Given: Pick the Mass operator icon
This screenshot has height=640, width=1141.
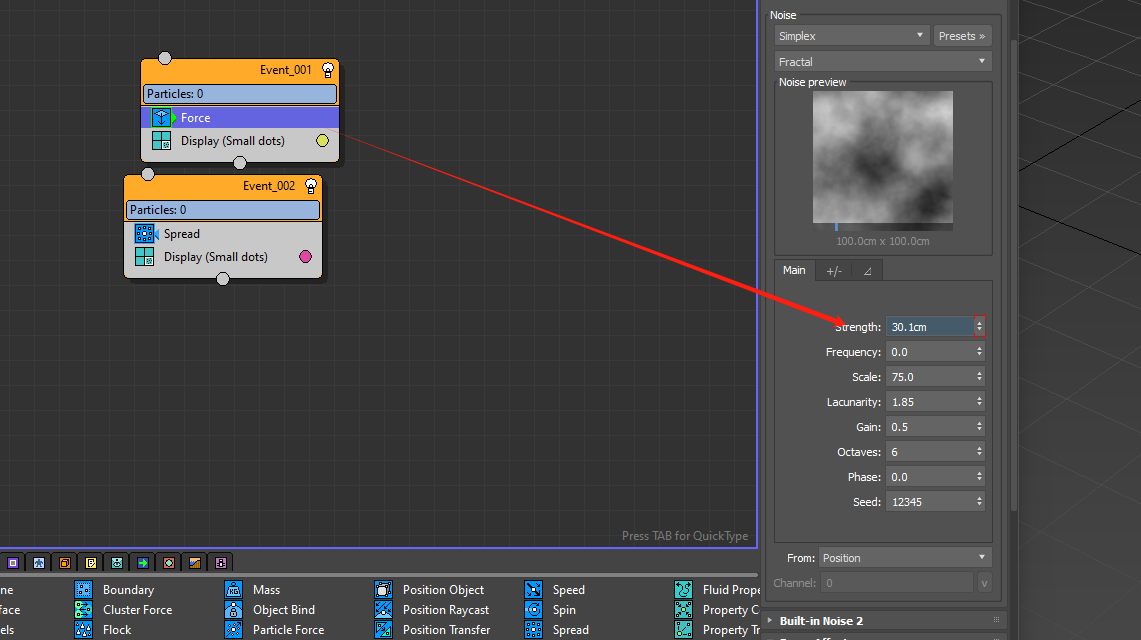Looking at the screenshot, I should [x=234, y=590].
